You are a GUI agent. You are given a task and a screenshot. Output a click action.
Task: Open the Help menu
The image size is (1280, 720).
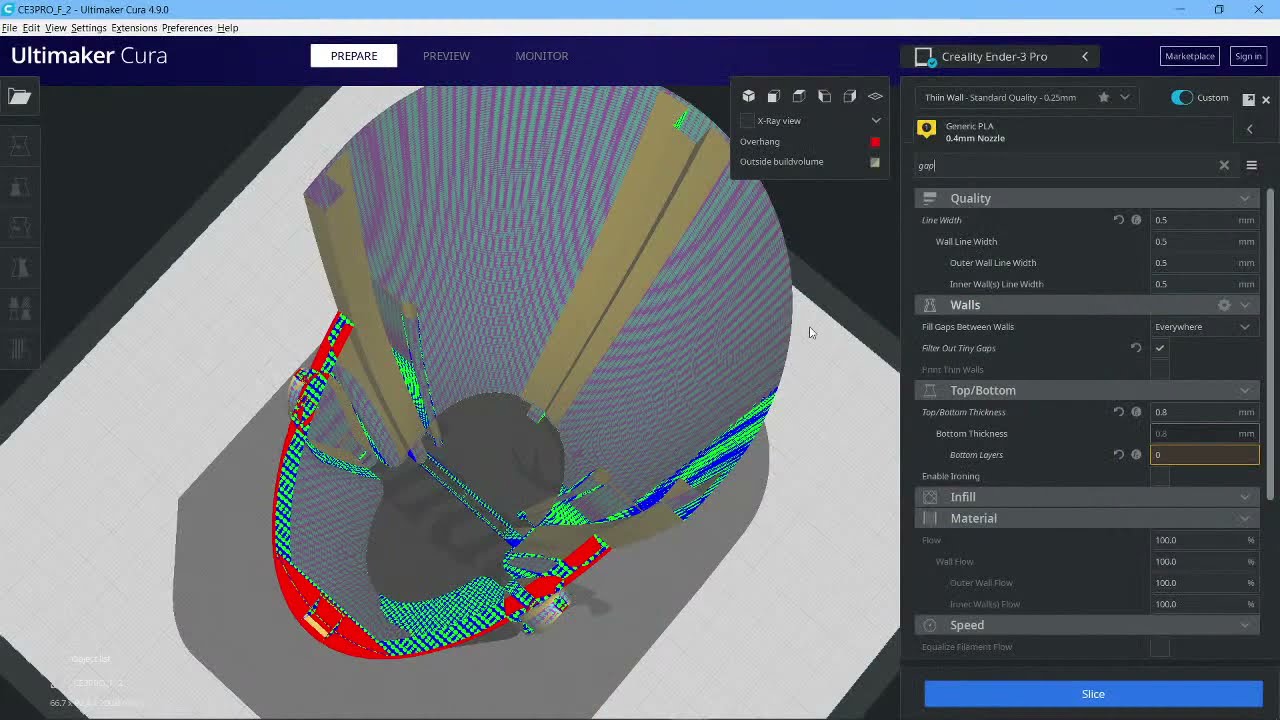228,28
